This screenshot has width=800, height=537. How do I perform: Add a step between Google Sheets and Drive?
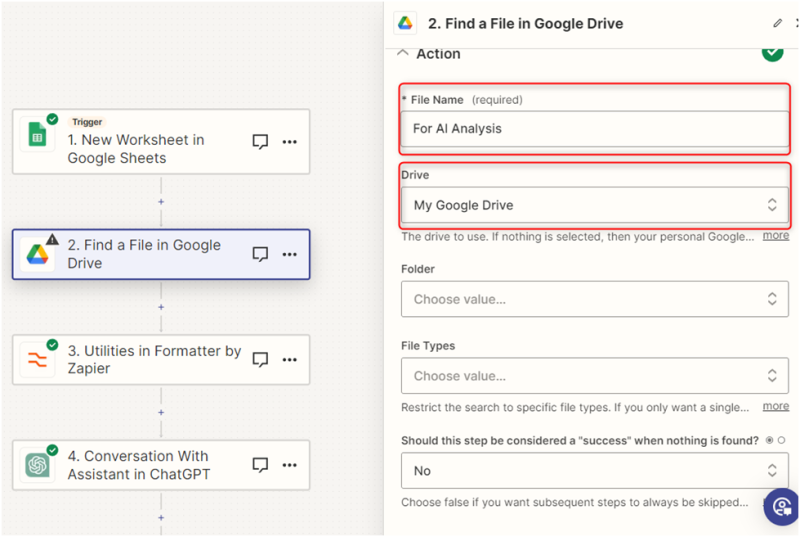[x=161, y=201]
